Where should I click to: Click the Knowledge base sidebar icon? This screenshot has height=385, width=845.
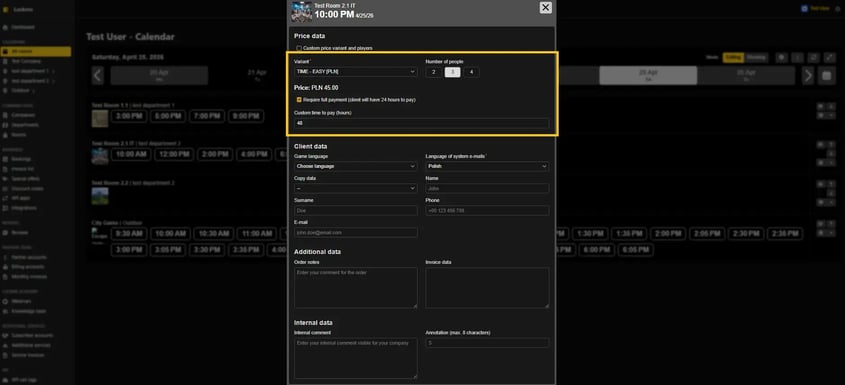pyautogui.click(x=5, y=311)
